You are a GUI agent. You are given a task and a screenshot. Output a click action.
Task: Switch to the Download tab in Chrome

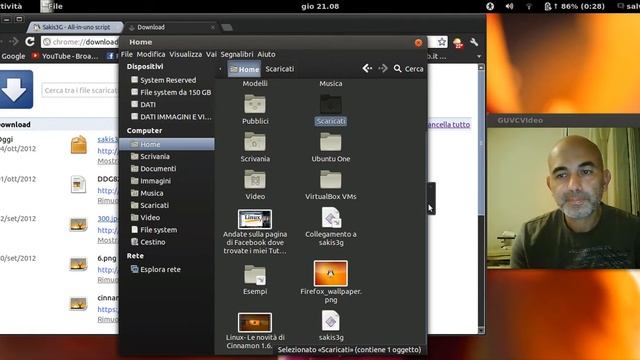[169, 27]
